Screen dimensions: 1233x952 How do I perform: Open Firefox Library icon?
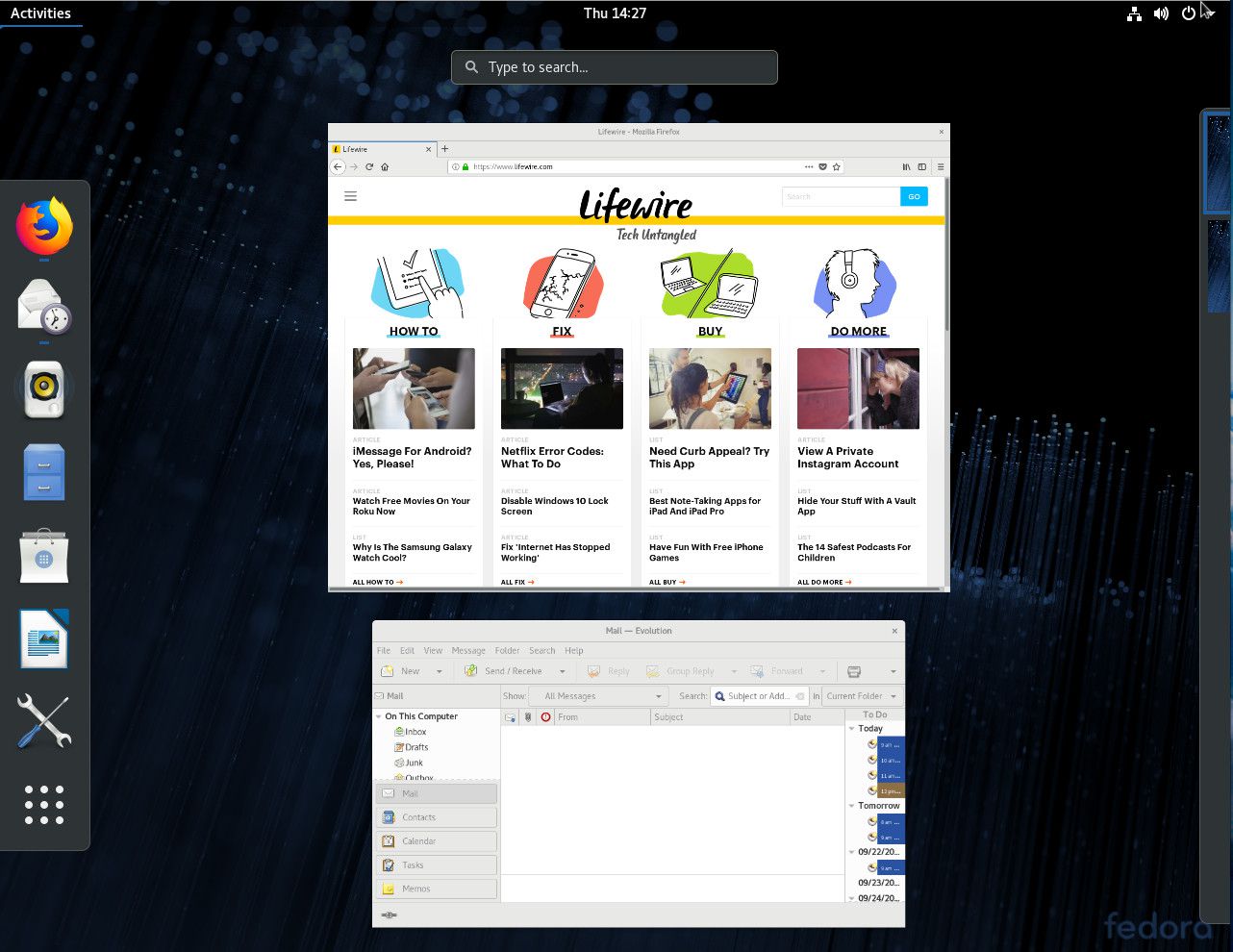point(906,166)
